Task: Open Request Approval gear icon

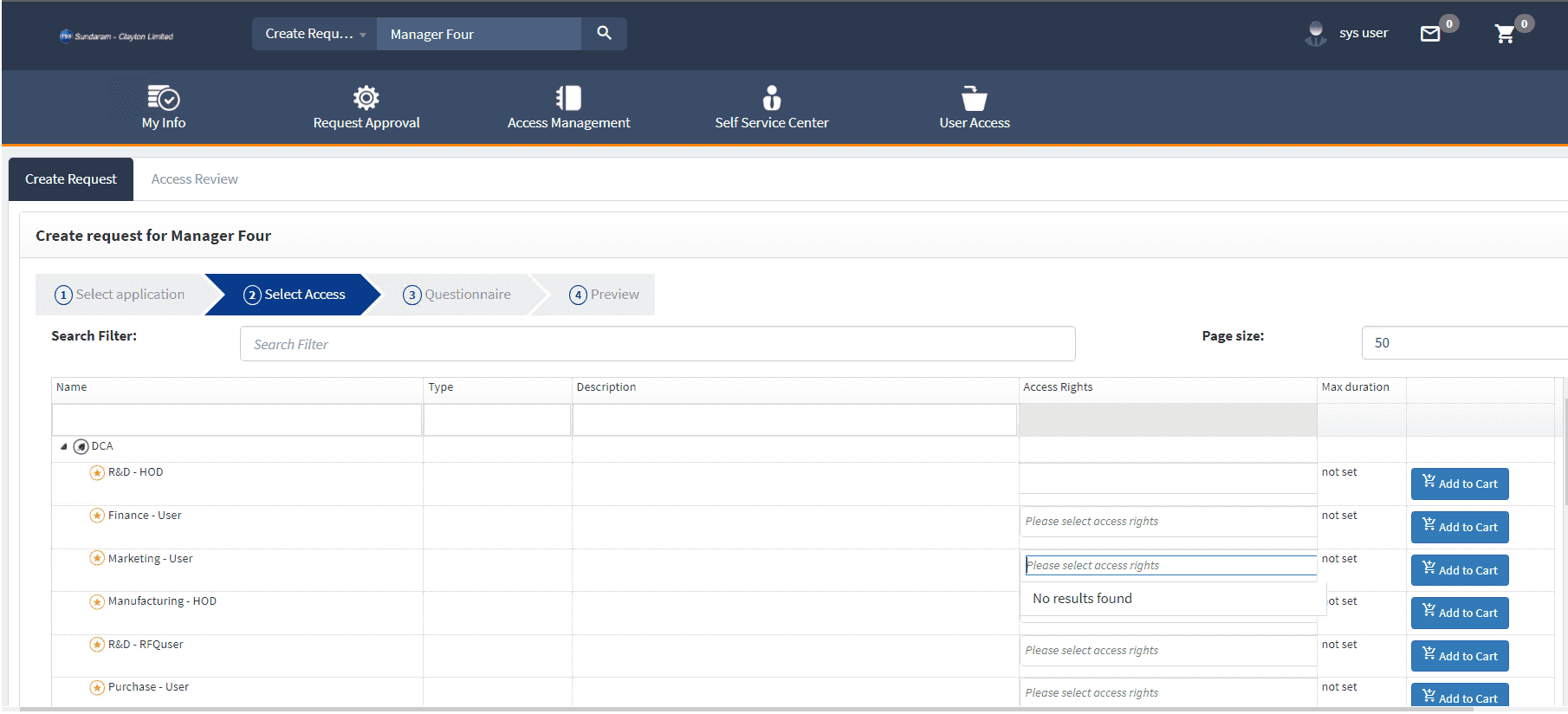Action: click(366, 98)
